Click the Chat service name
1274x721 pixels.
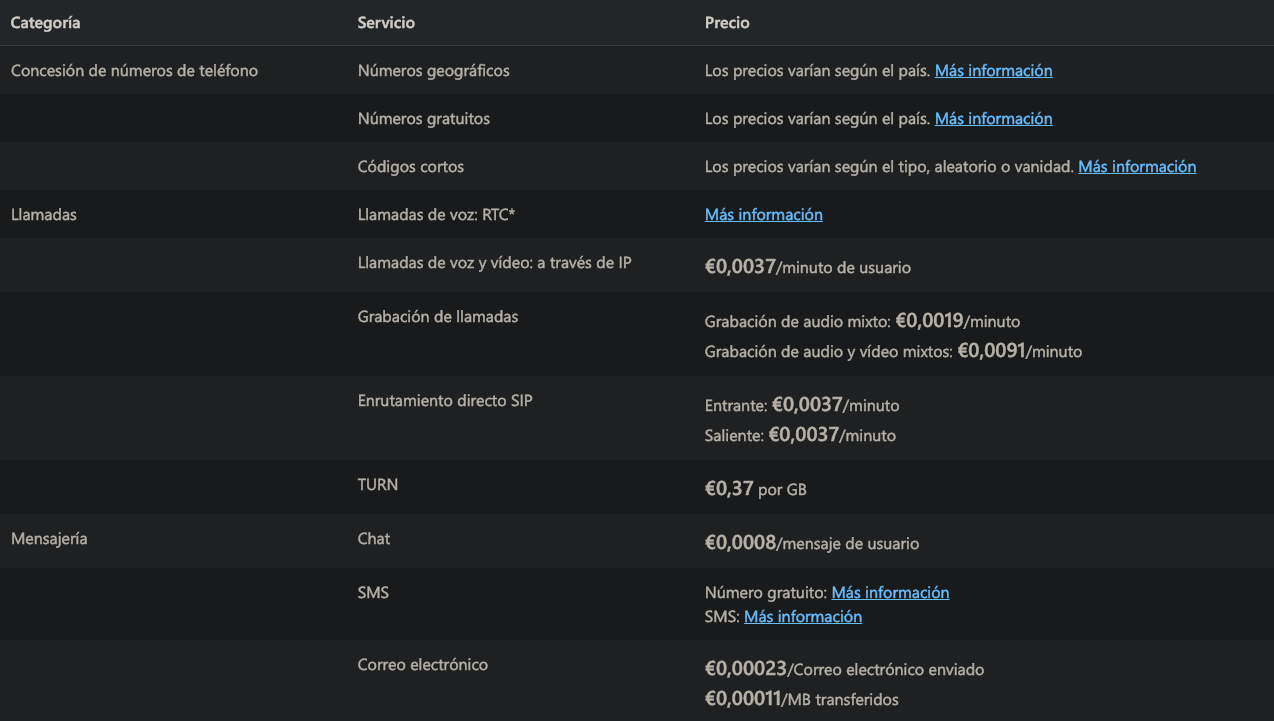pyautogui.click(x=374, y=539)
